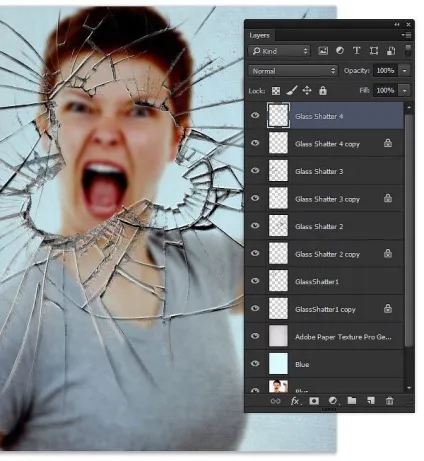Toggle visibility of Glass Shatter 2 layer
Screen dimensions: 424x461
click(255, 225)
